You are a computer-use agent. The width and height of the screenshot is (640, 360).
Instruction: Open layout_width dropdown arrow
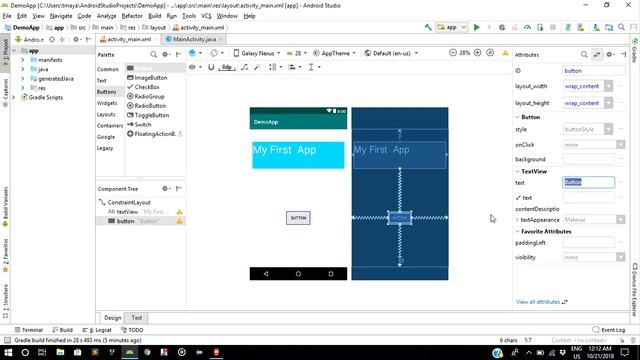point(608,86)
